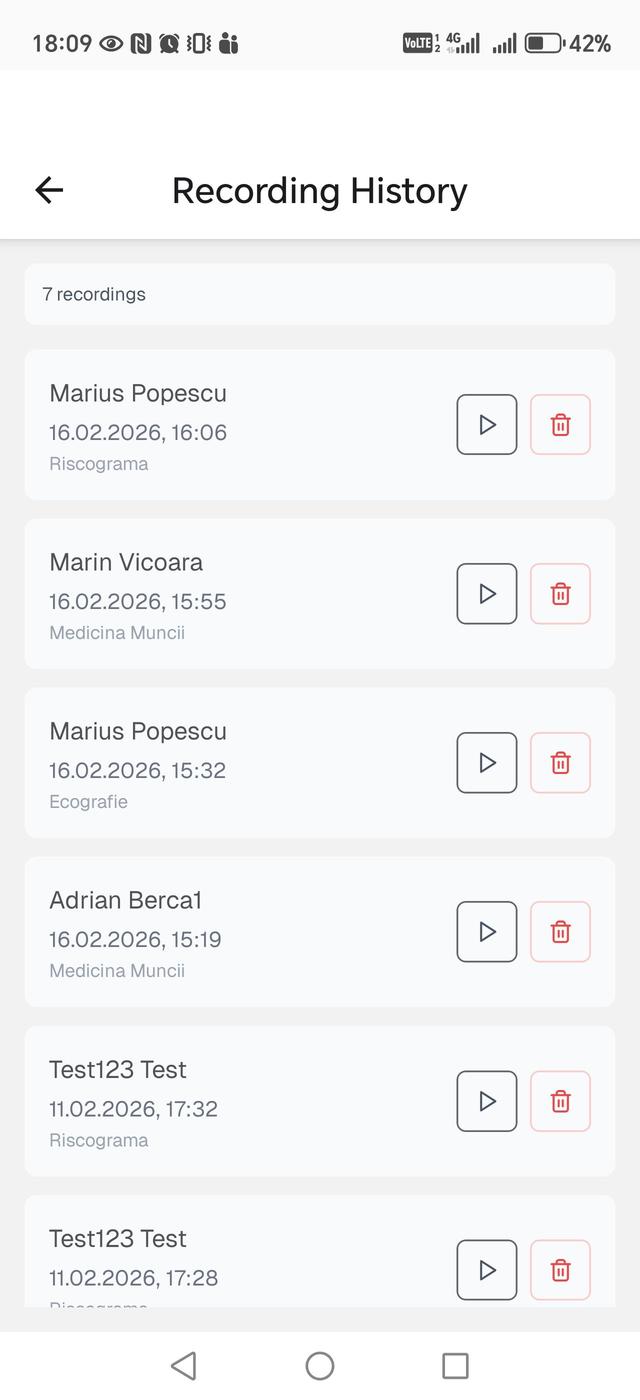The image size is (640, 1400).
Task: Delete Marius Popescu 16:06 recording
Action: [x=560, y=425]
